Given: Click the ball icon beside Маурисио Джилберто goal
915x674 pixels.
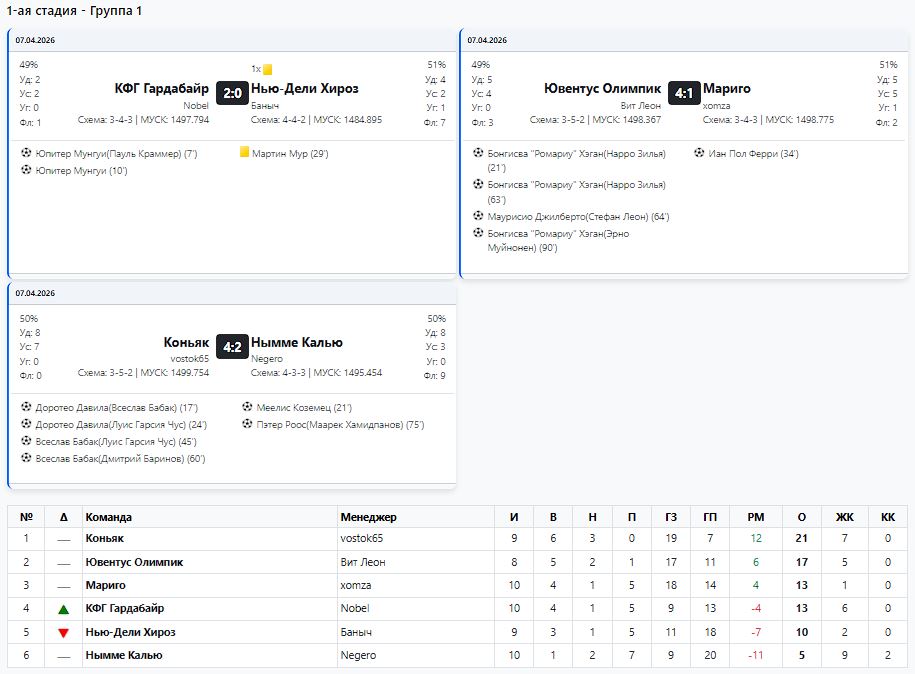Looking at the screenshot, I should click(x=478, y=216).
